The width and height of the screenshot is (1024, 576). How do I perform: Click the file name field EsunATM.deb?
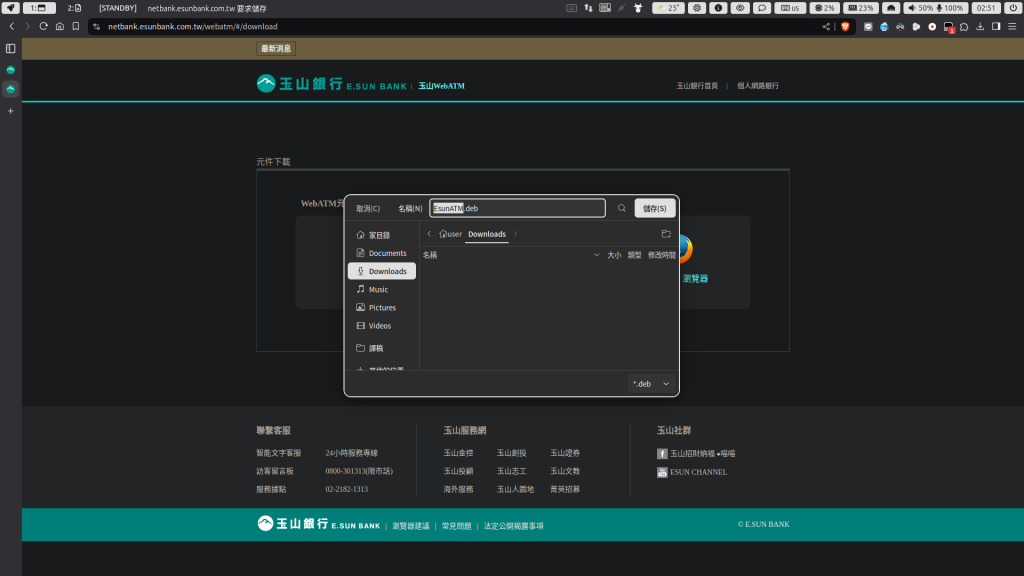pyautogui.click(x=517, y=208)
